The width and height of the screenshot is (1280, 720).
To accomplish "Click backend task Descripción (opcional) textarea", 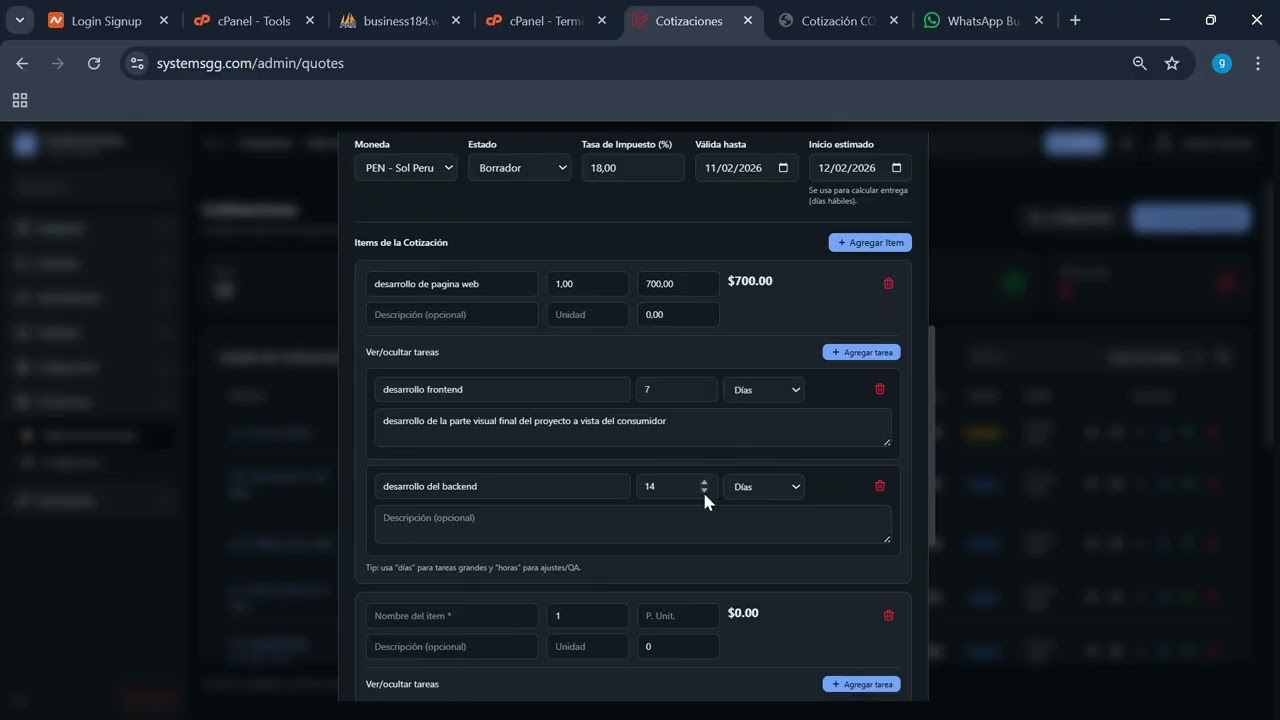I will [633, 524].
